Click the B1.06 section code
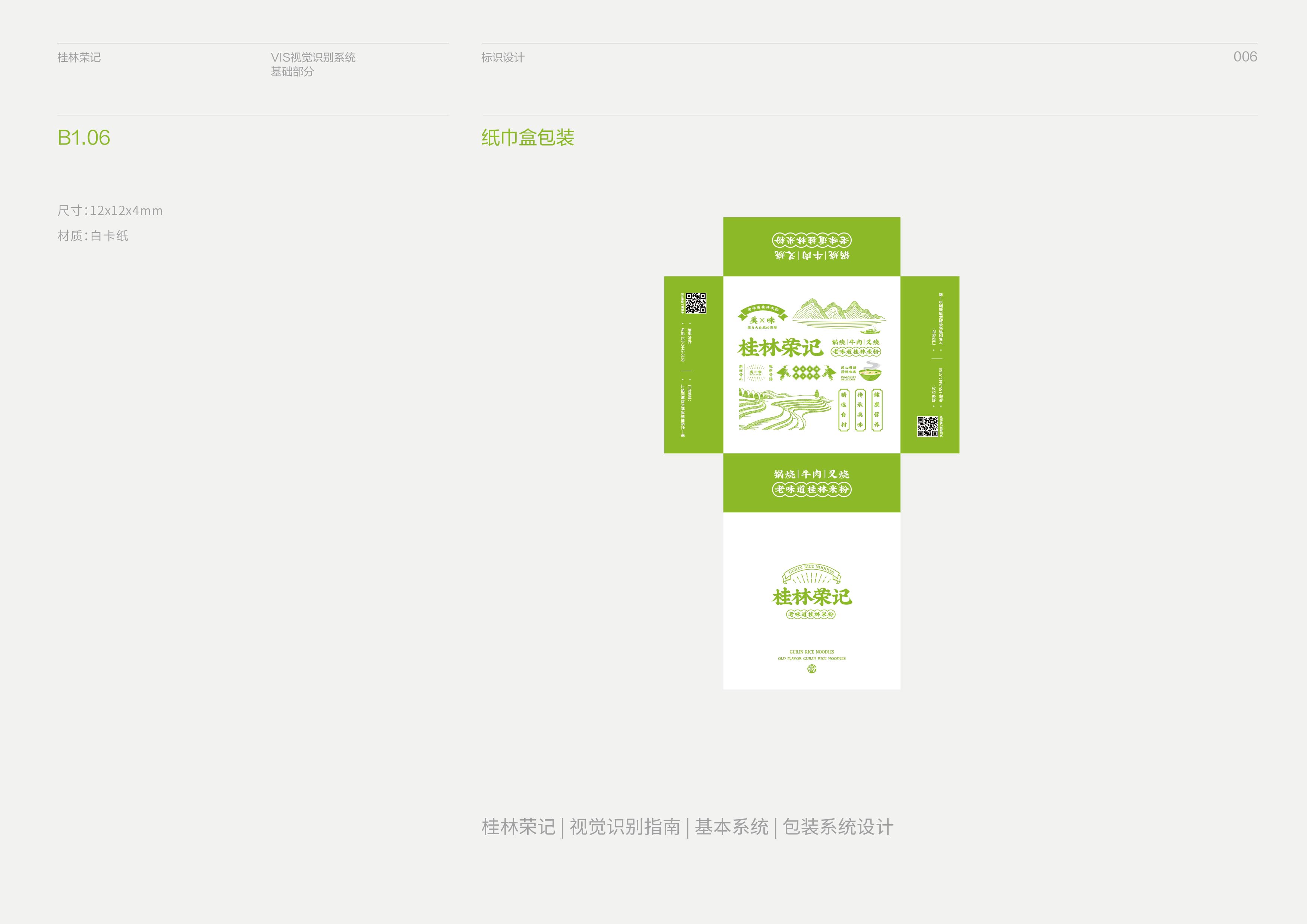The width and height of the screenshot is (1307, 924). pos(84,138)
